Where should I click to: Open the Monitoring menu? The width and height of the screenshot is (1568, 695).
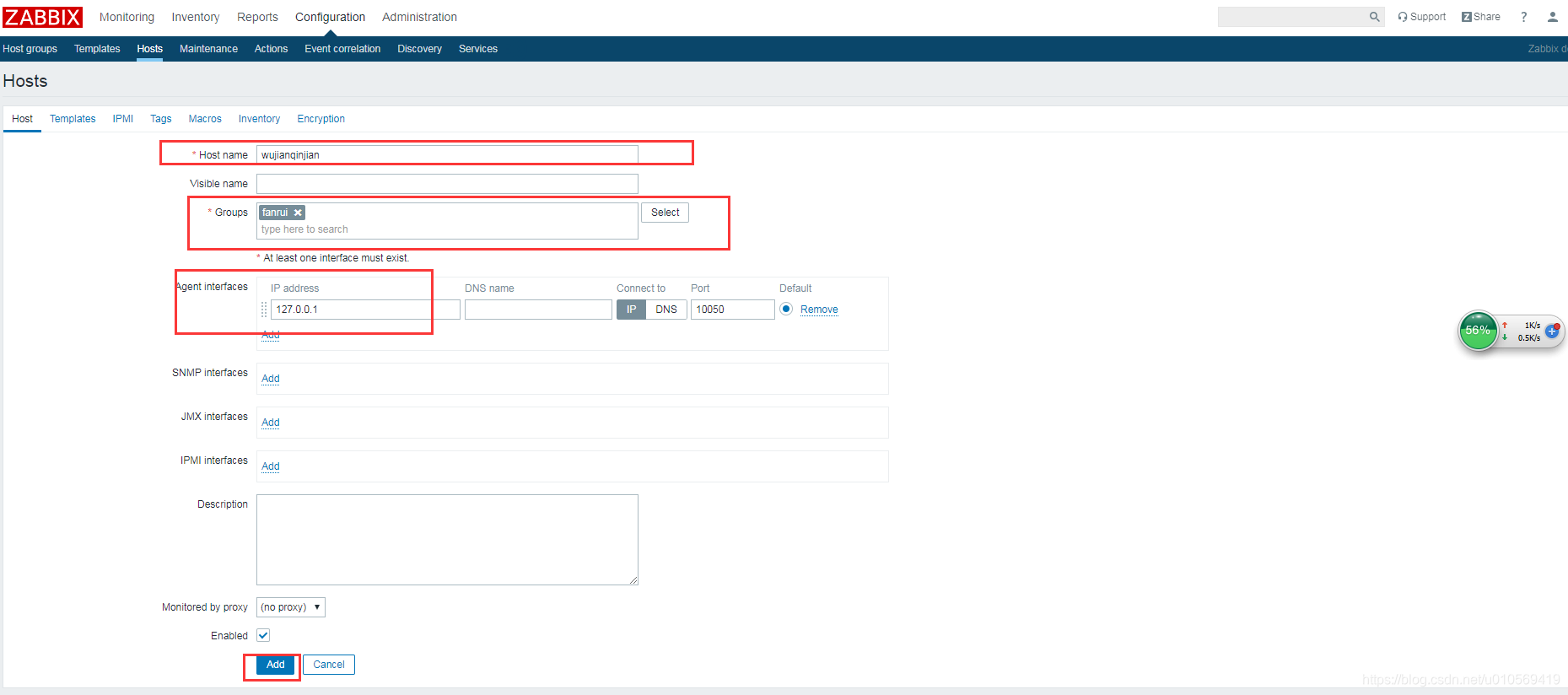pos(127,17)
